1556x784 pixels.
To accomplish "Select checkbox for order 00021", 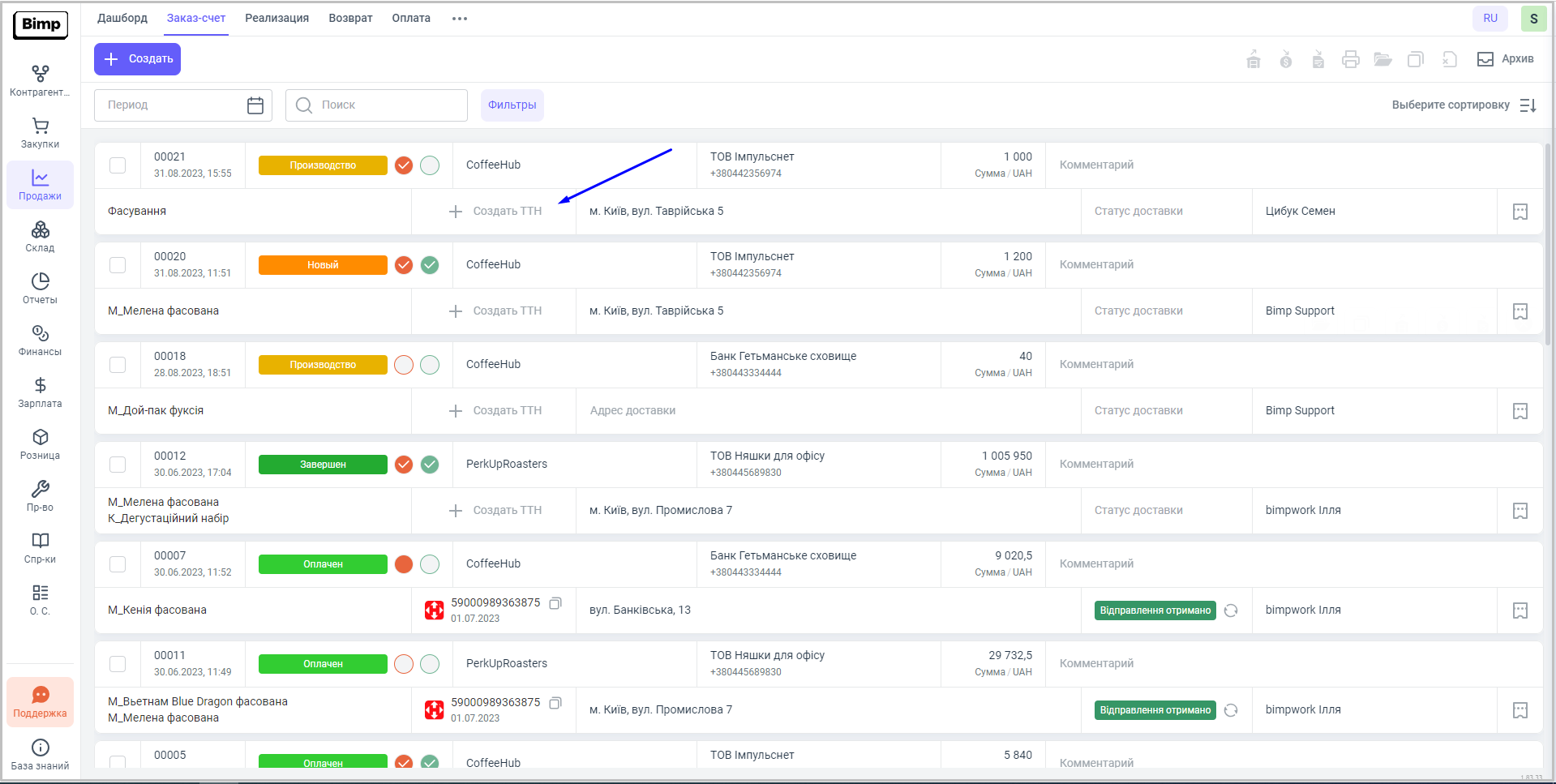I will point(118,165).
